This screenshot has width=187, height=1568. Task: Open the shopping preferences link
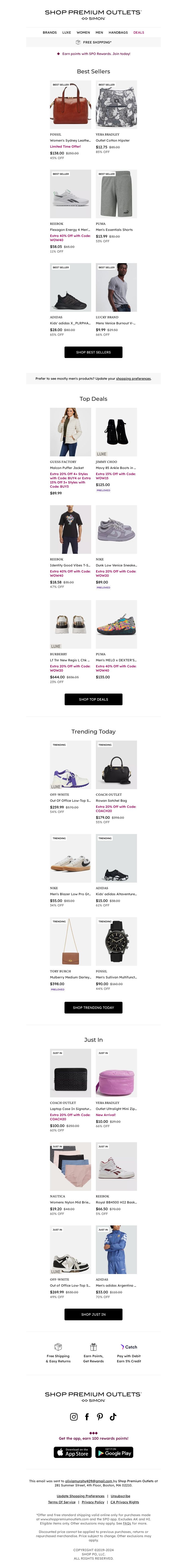coord(133,379)
